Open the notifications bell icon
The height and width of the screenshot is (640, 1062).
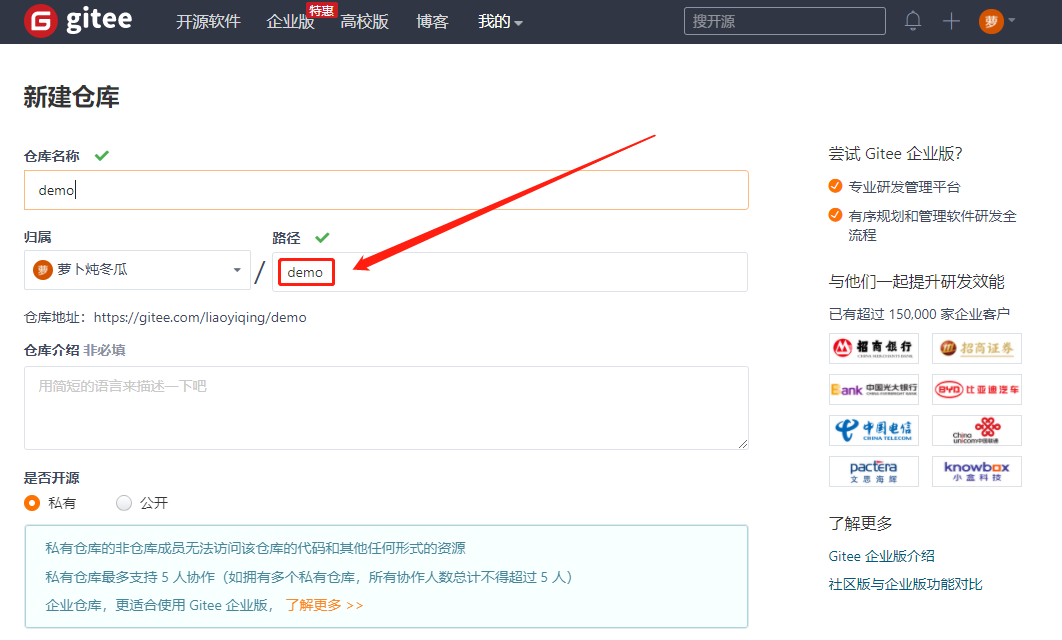click(913, 21)
